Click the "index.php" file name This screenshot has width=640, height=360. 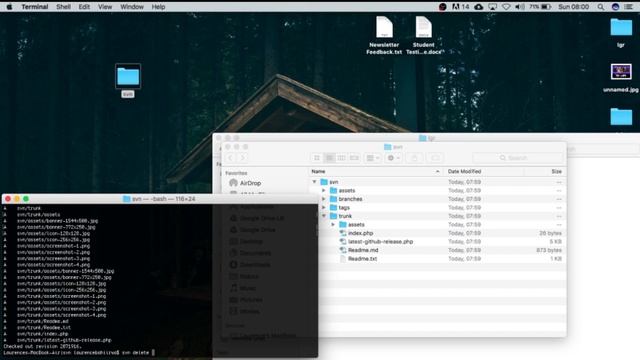point(360,233)
